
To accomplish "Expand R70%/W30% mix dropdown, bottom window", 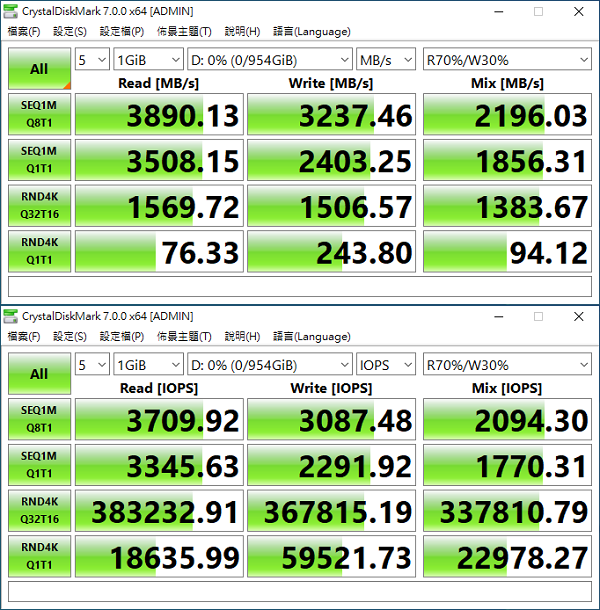I will [x=507, y=365].
